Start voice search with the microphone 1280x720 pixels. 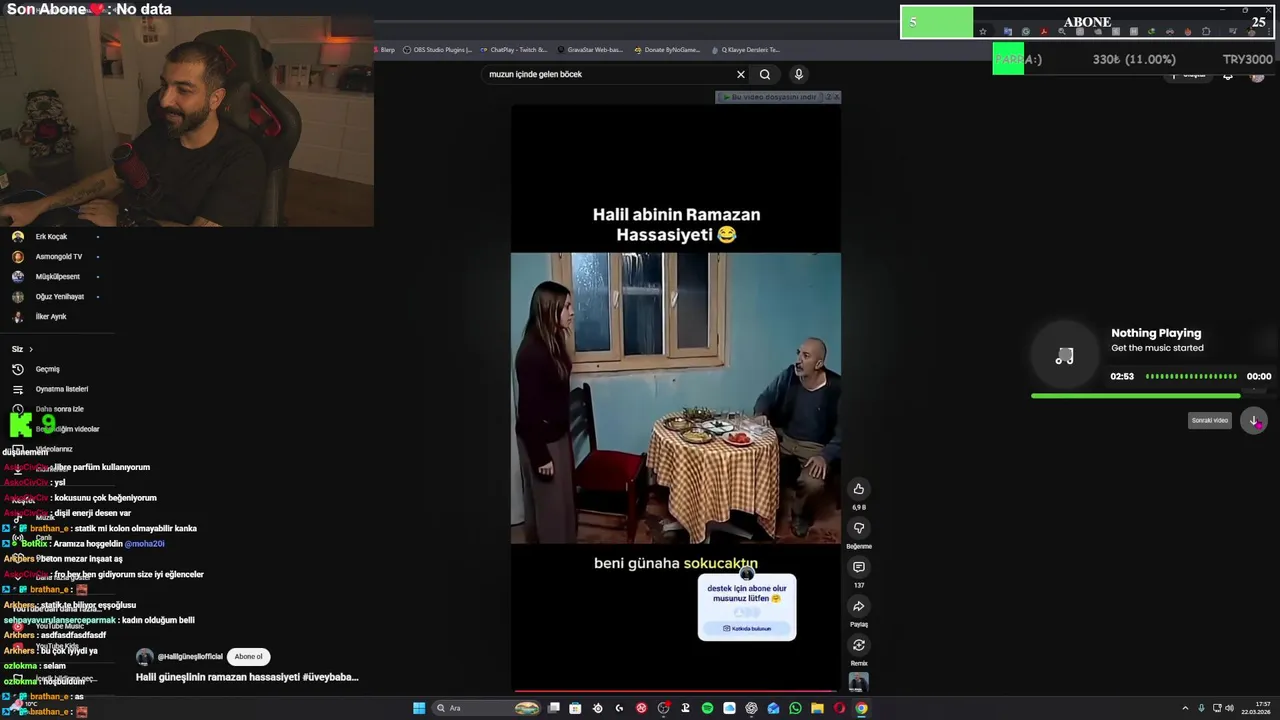pyautogui.click(x=798, y=74)
